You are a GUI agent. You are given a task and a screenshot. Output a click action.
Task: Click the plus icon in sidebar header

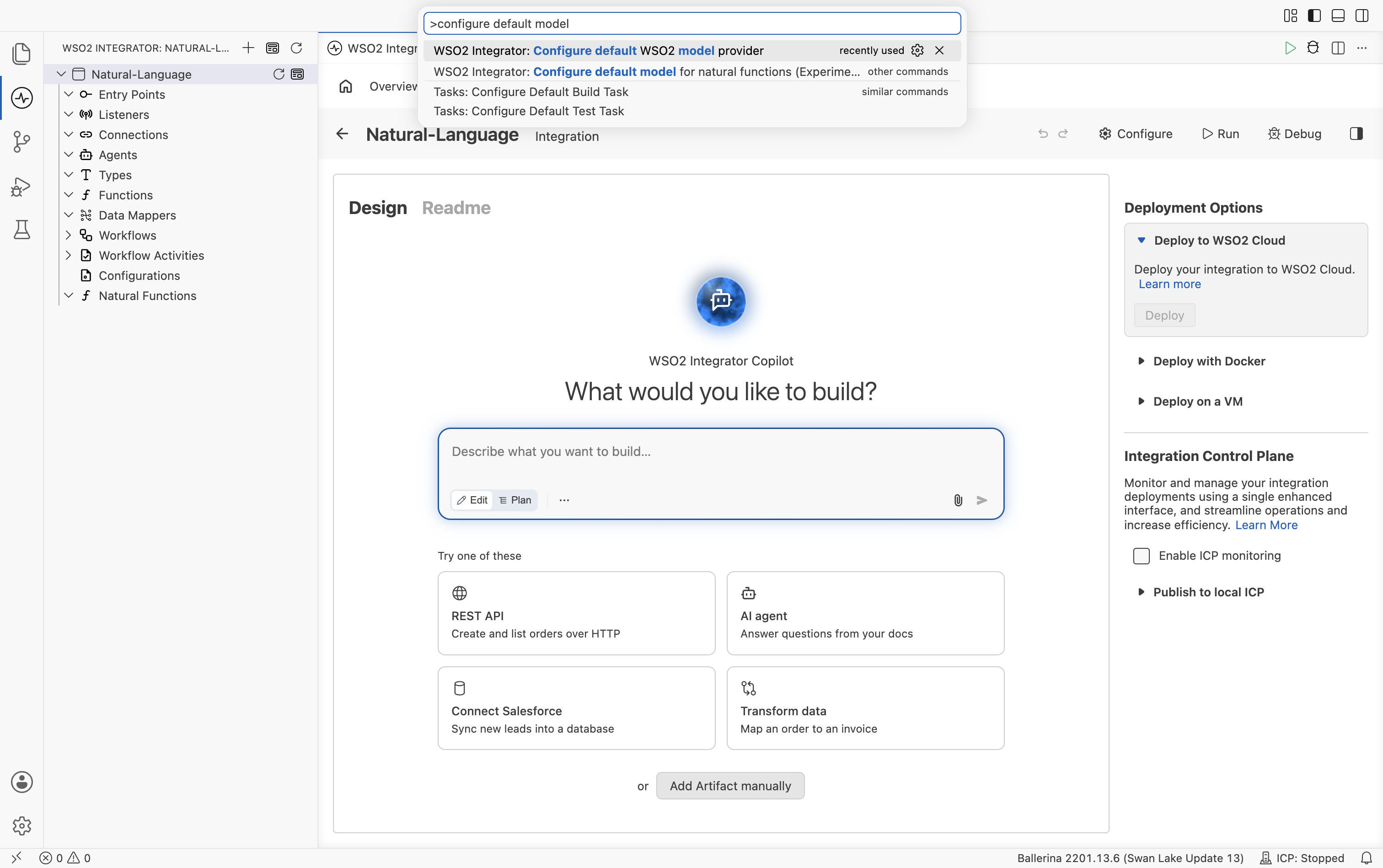[x=248, y=48]
